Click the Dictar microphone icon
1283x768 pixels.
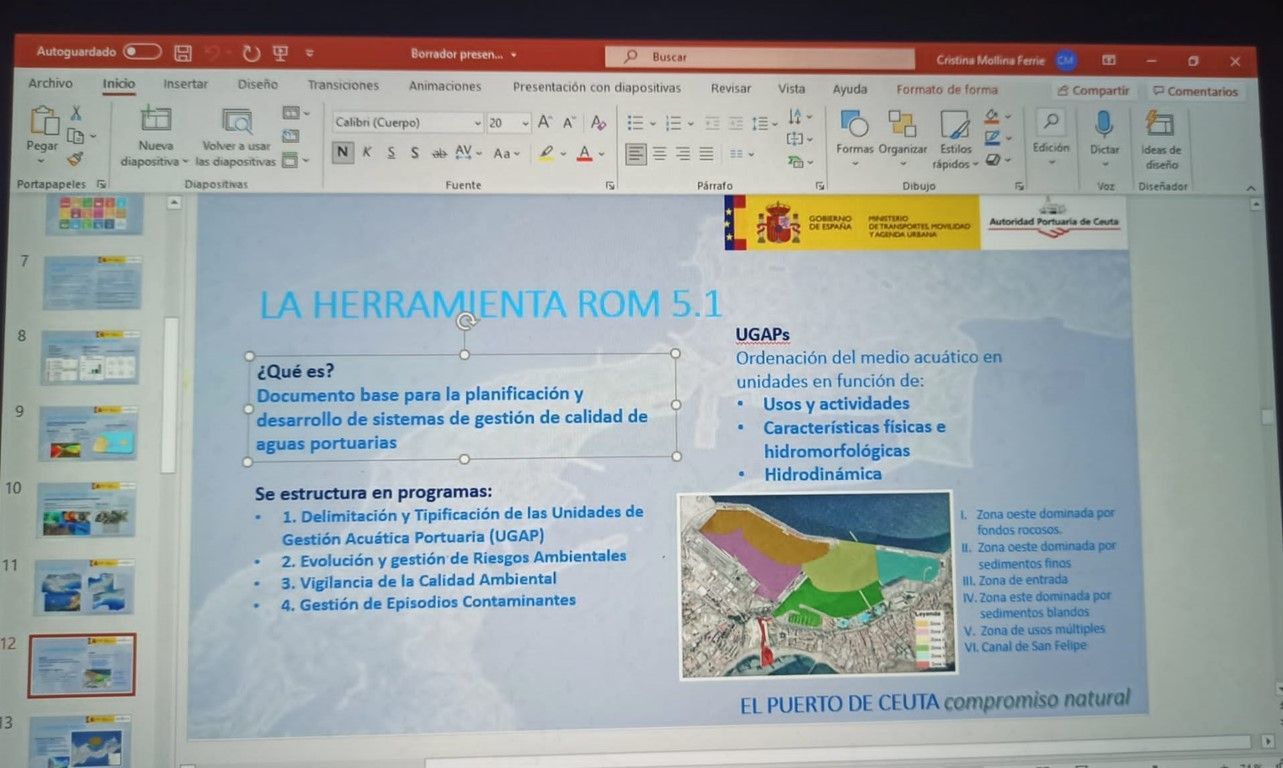point(1104,123)
